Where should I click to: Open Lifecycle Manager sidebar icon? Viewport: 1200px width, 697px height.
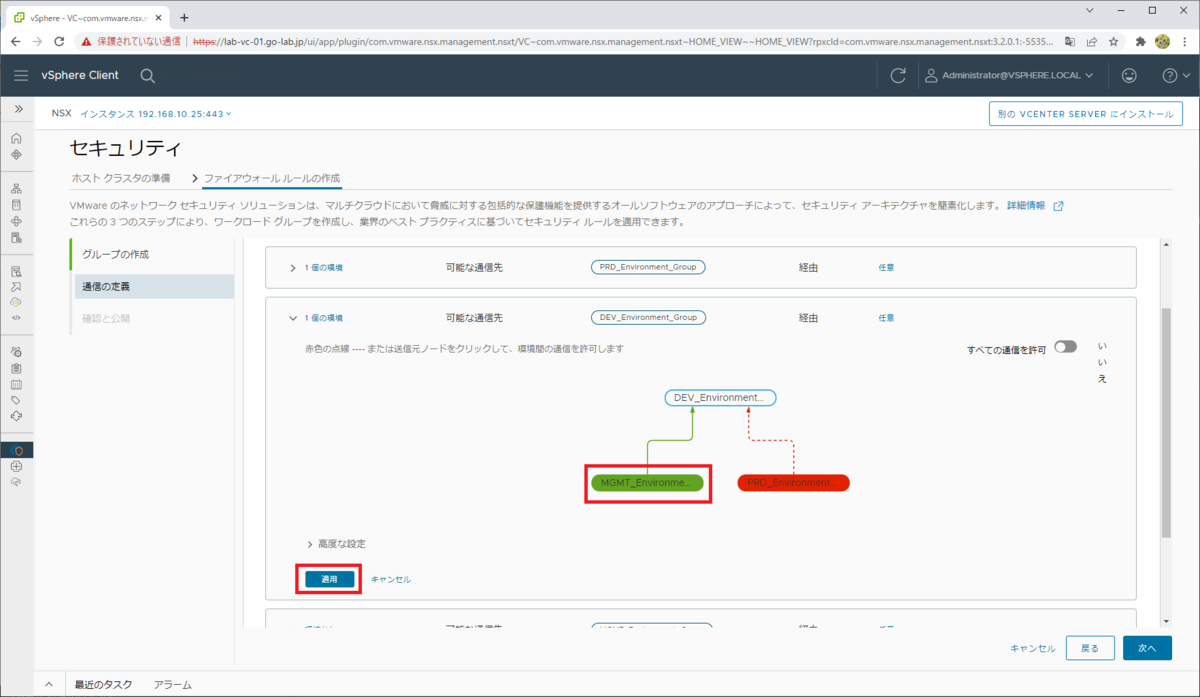point(16,416)
